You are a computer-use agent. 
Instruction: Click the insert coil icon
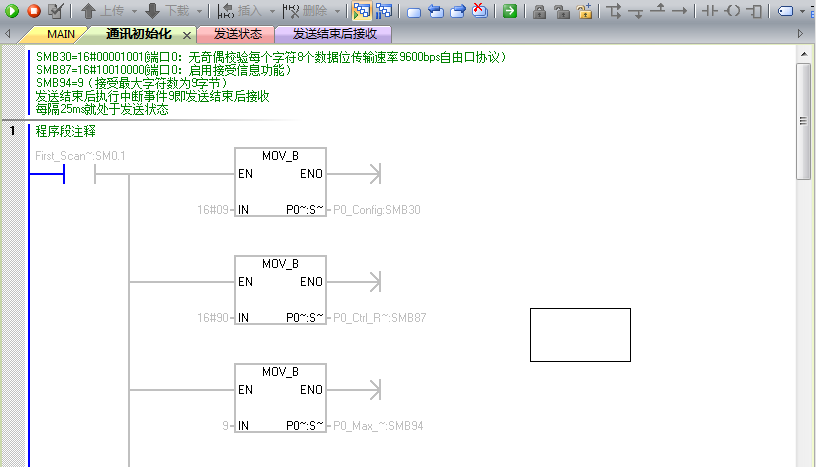[733, 10]
